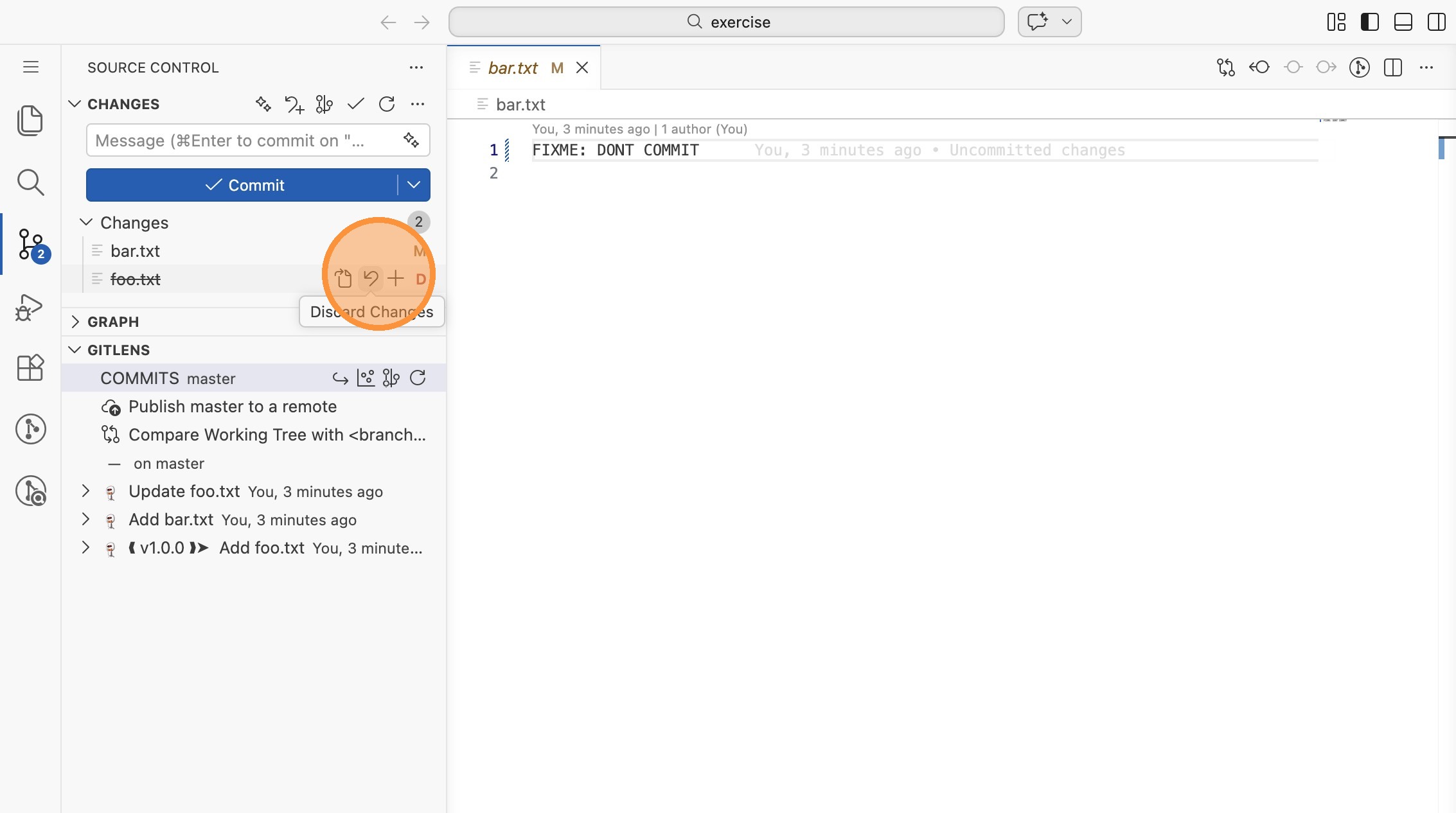Select the bar.txt editor tab
1456x813 pixels.
pos(513,67)
